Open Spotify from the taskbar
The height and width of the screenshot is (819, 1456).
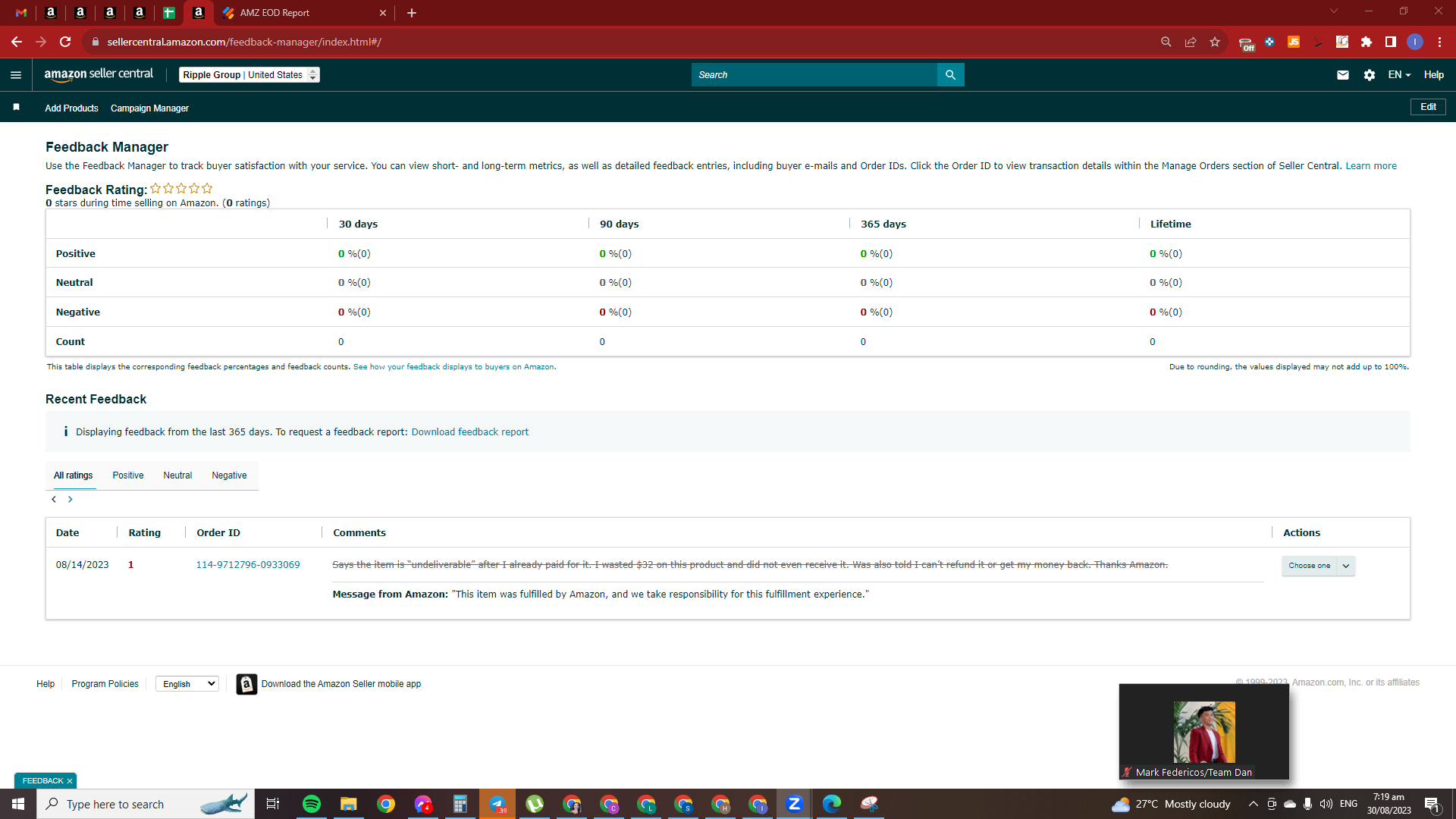tap(312, 804)
